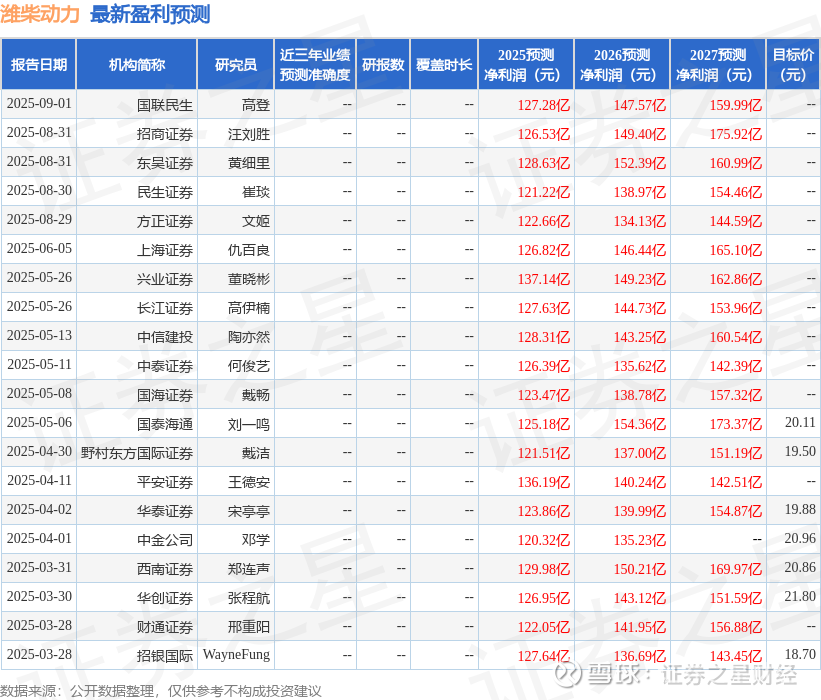Click target price 19.50

tap(800, 451)
